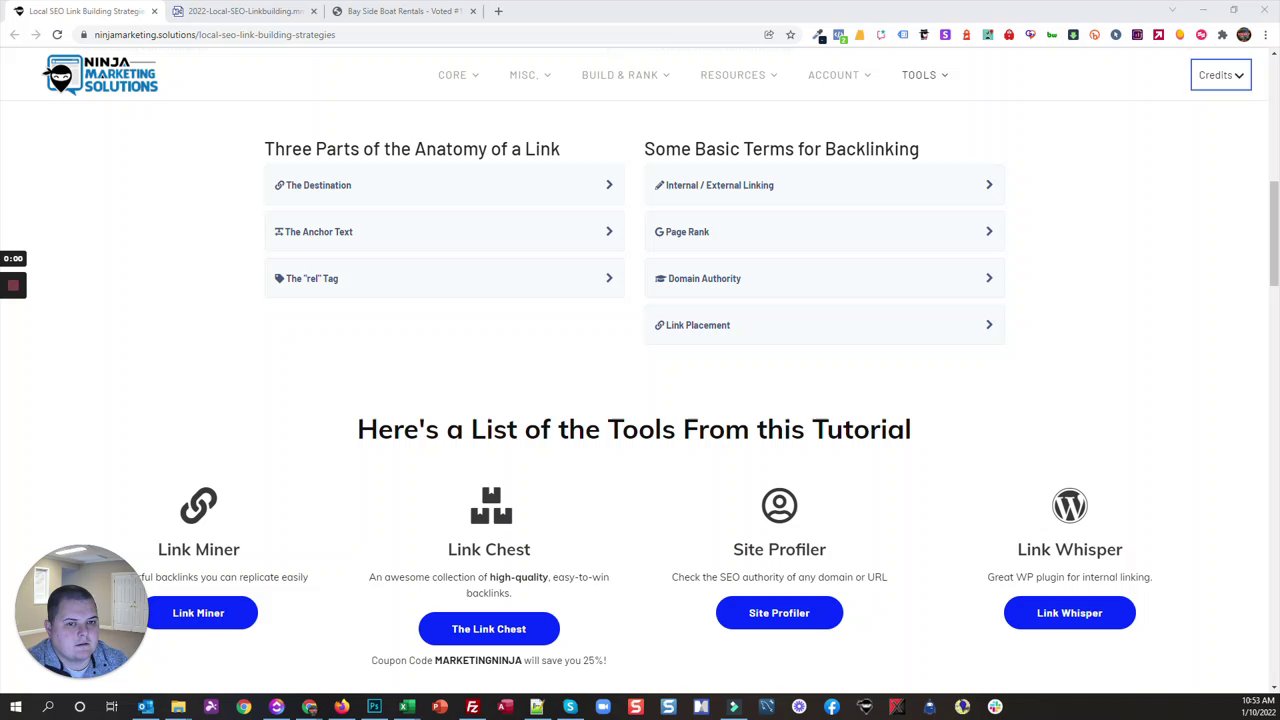Screen dimensions: 1280x720
Task: Expand Internal / External Linking row
Action: [824, 185]
